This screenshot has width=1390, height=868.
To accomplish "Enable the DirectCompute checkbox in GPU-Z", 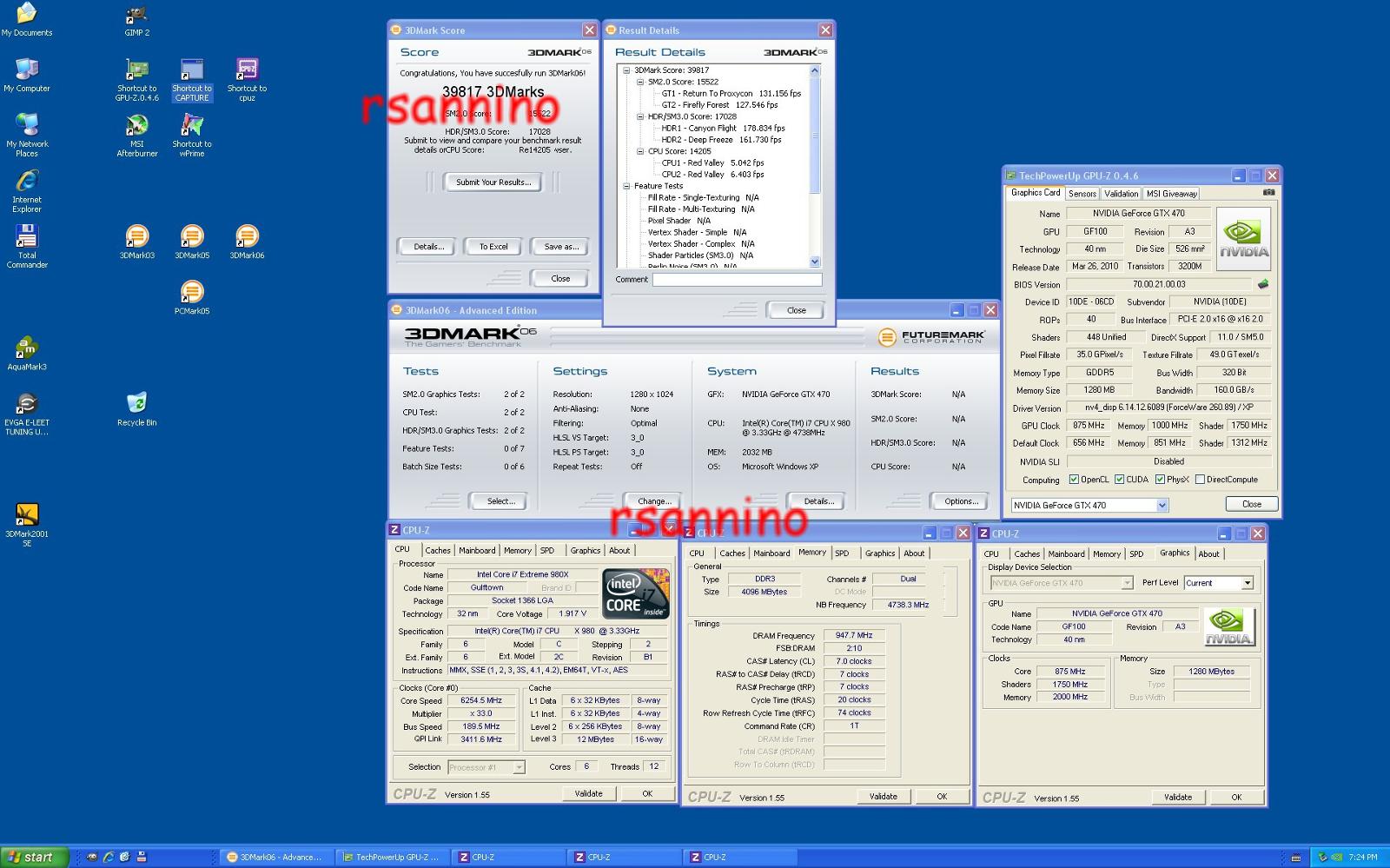I will (1200, 480).
